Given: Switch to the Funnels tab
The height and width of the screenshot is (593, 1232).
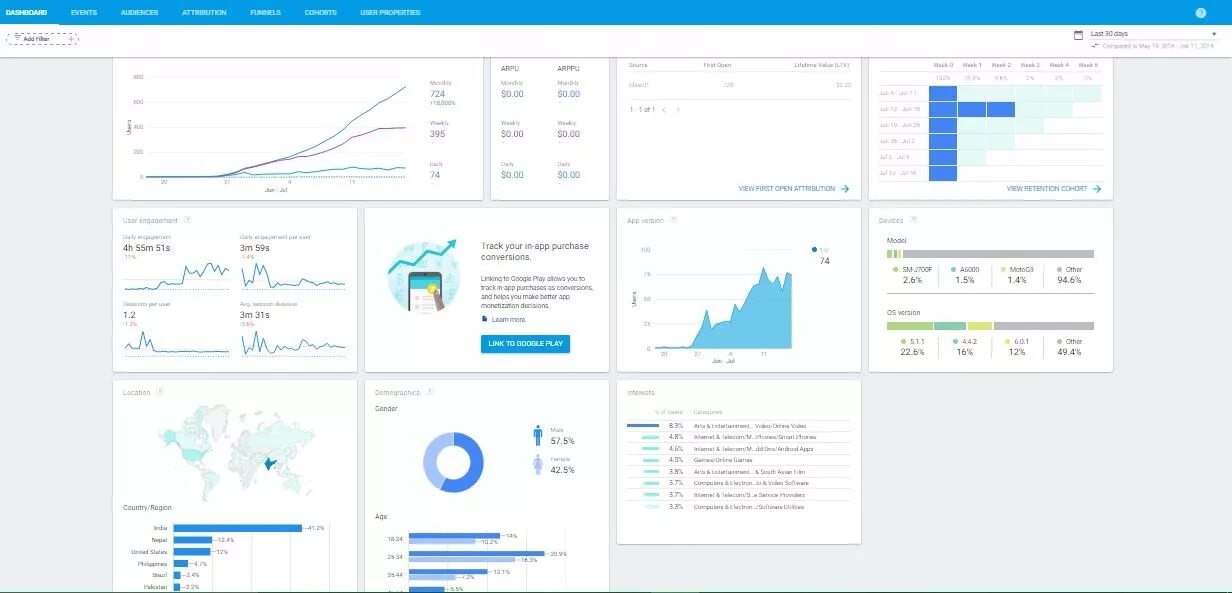Looking at the screenshot, I should pyautogui.click(x=265, y=13).
